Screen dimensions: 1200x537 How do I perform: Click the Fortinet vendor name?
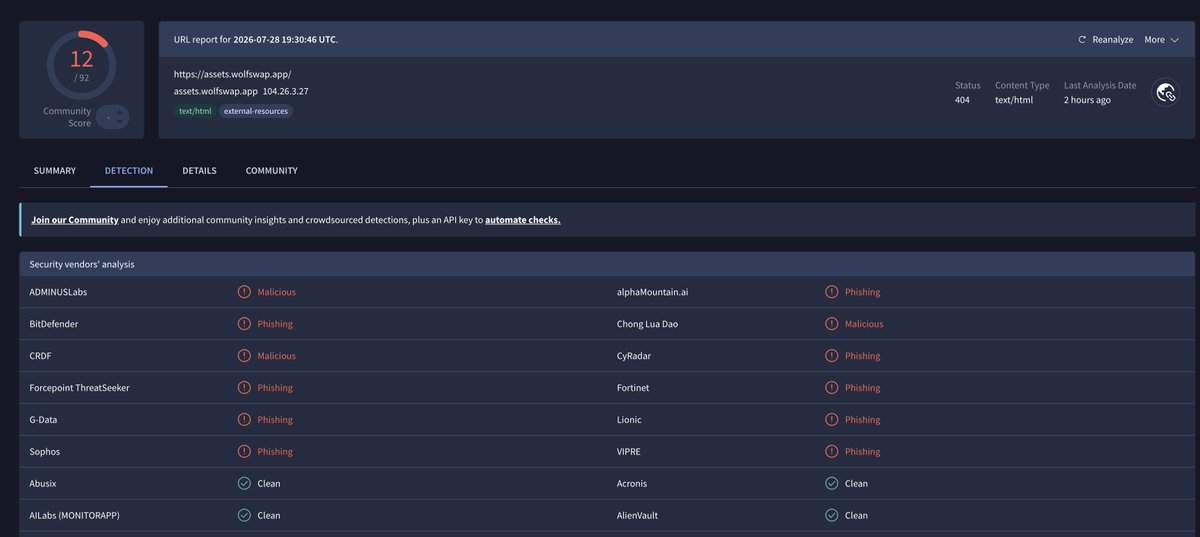pyautogui.click(x=635, y=388)
